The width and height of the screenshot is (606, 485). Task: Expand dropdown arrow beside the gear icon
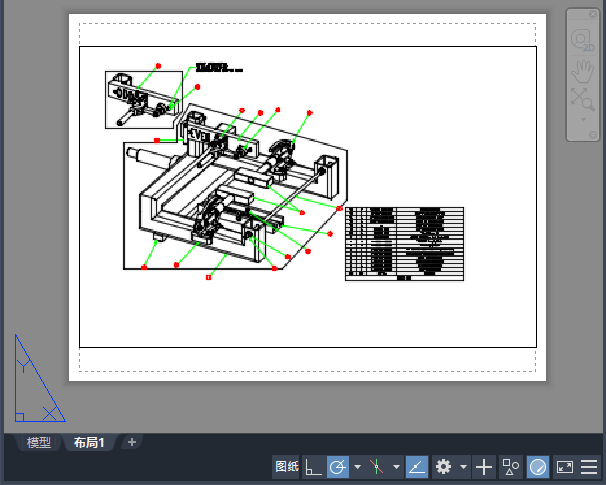click(463, 467)
